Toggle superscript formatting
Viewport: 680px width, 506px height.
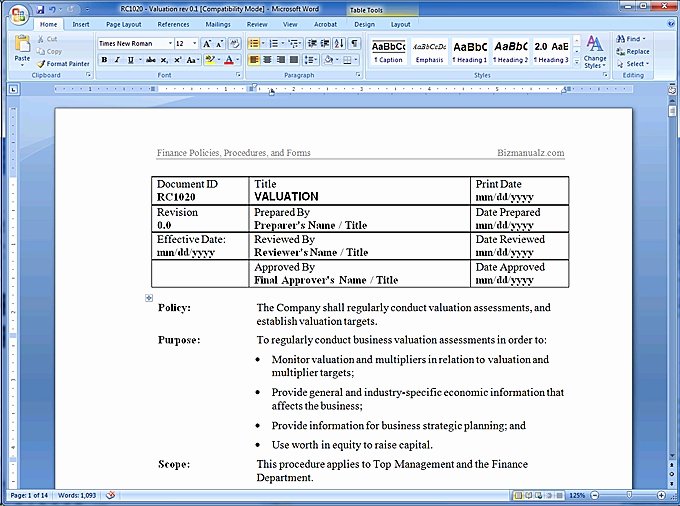tap(177, 60)
